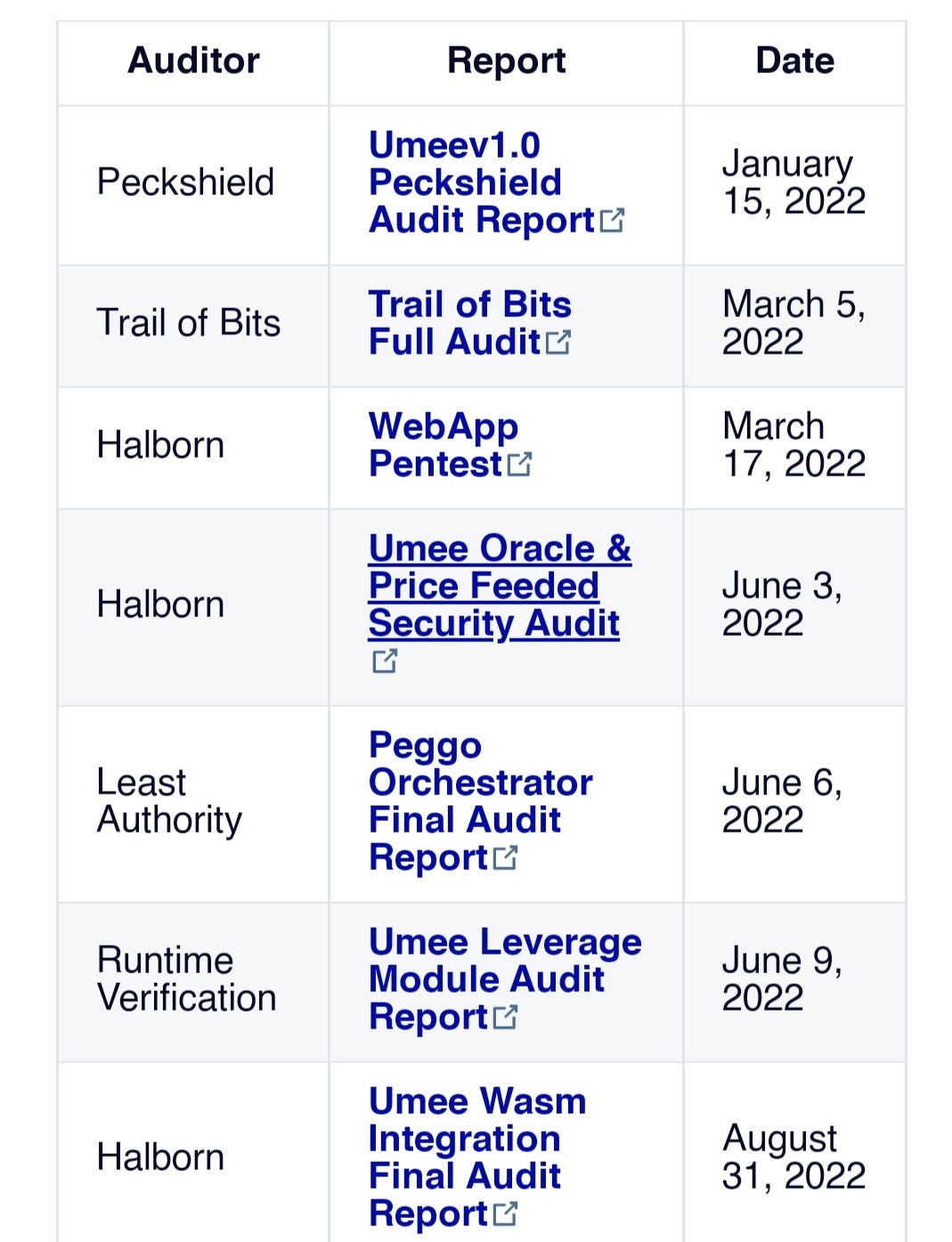Viewport: 952px width, 1242px height.
Task: Click external-link icon after Peggo Orchestrator Report
Action: [505, 857]
